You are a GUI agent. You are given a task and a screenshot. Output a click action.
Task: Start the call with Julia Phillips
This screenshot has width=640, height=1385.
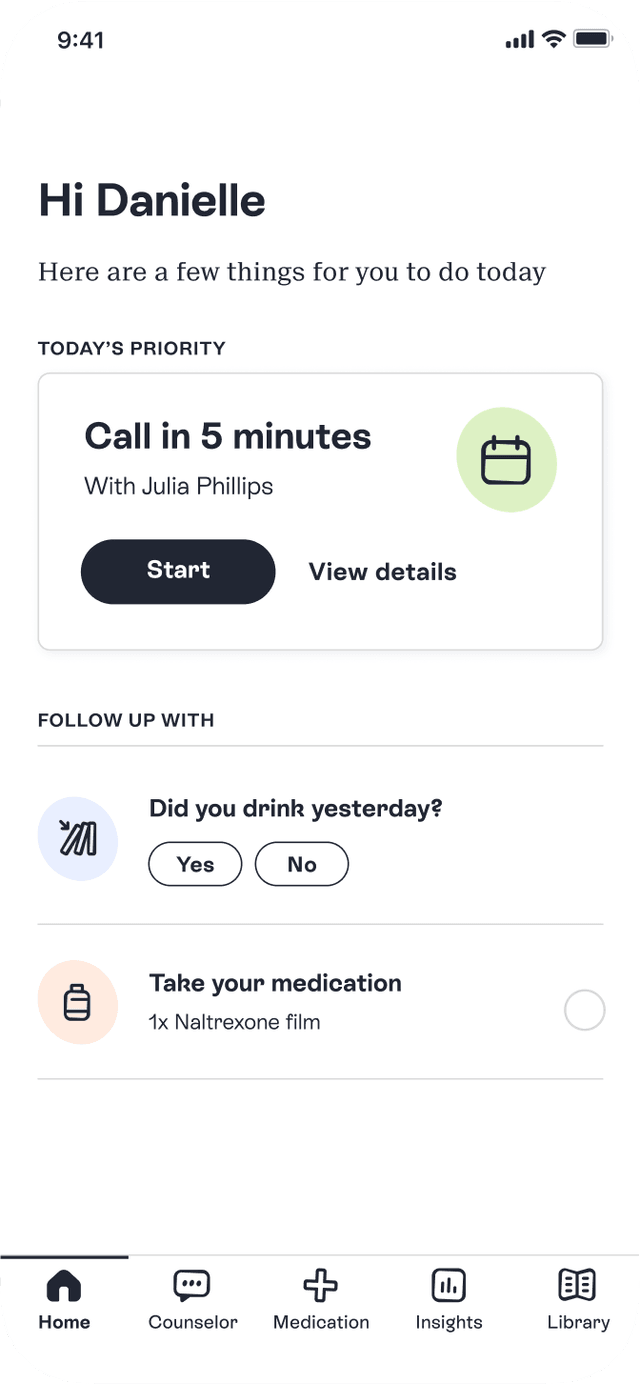tap(177, 571)
